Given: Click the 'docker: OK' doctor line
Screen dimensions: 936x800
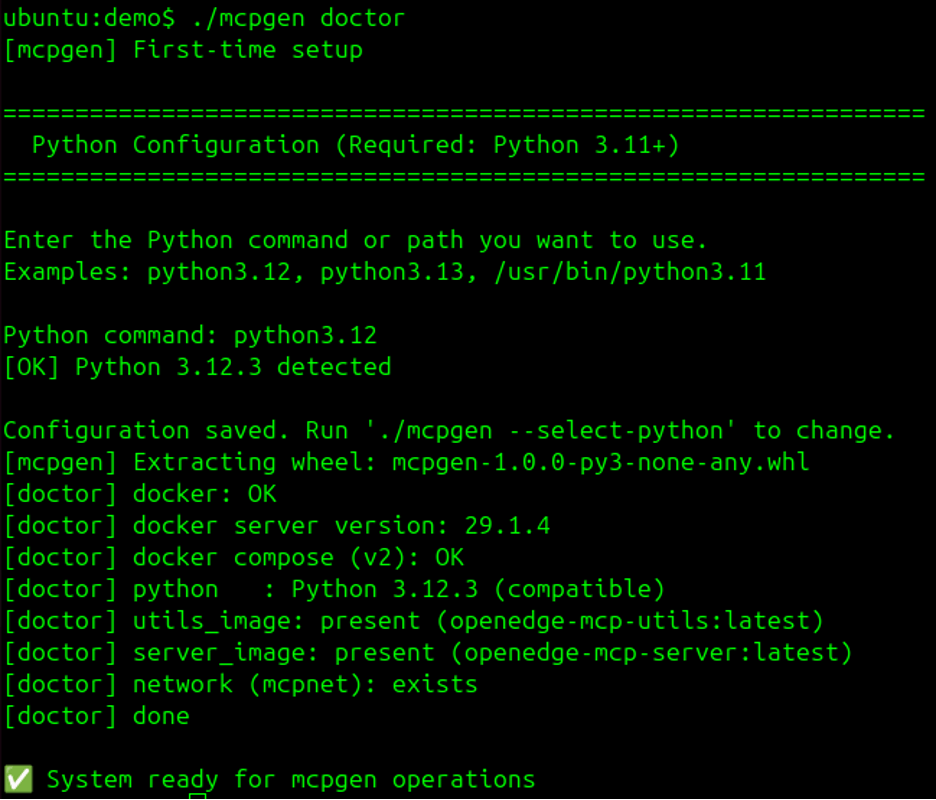Looking at the screenshot, I should click(x=204, y=494).
